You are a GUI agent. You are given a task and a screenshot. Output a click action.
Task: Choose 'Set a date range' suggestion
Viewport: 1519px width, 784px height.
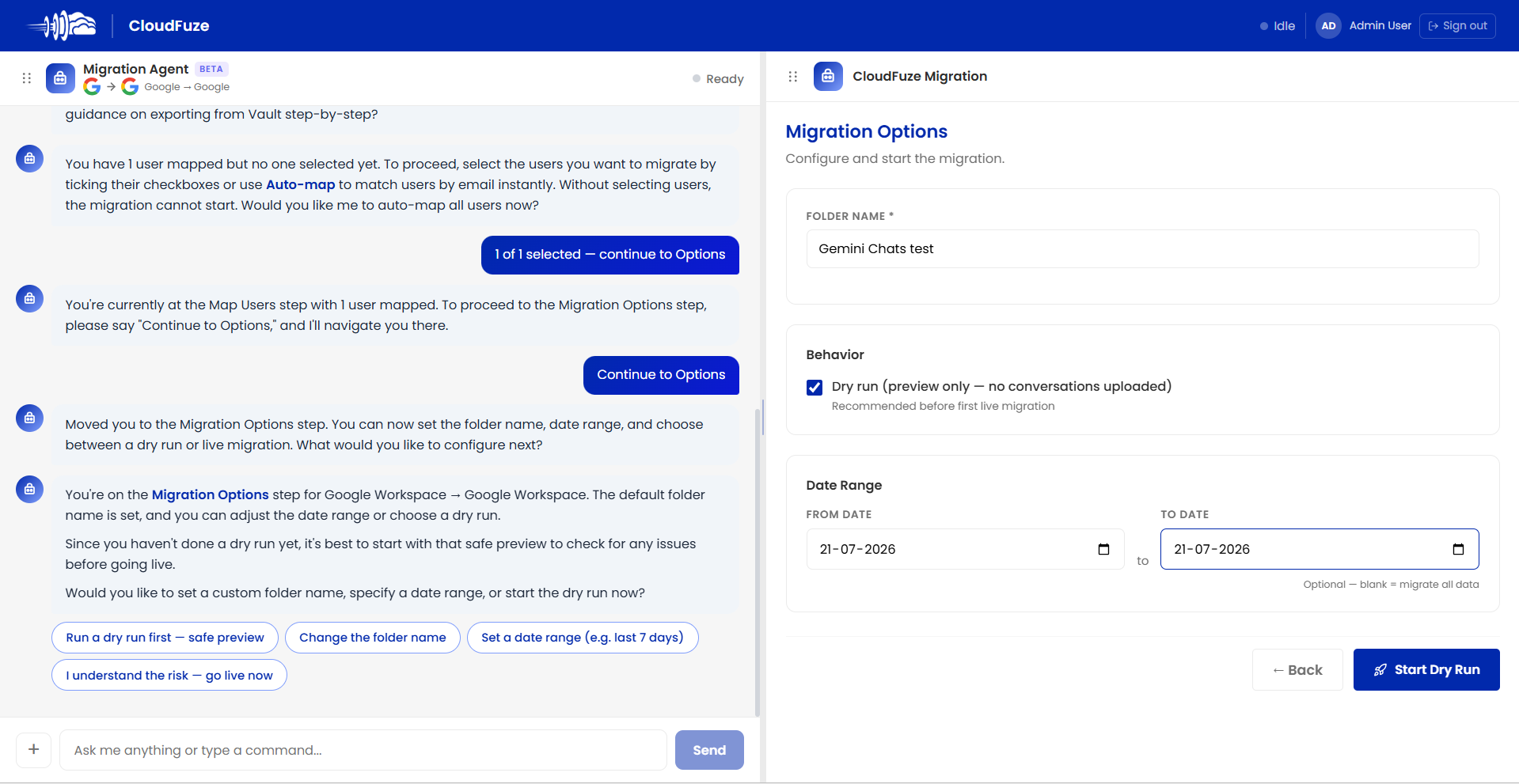click(x=583, y=638)
